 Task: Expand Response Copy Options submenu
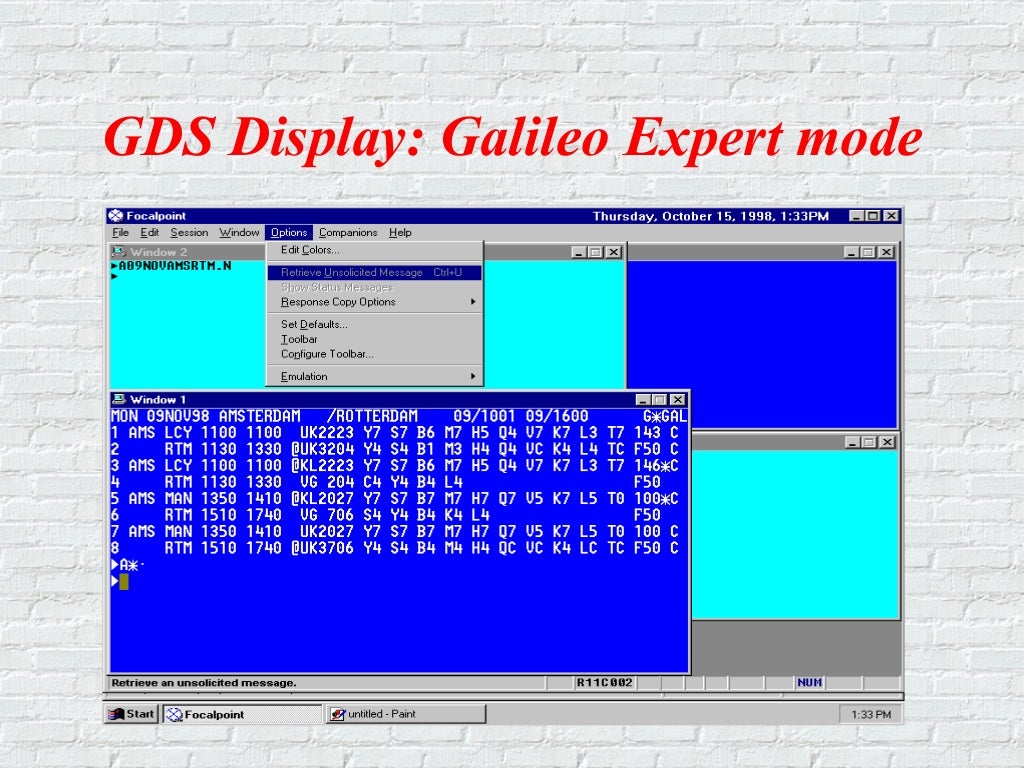coord(374,302)
